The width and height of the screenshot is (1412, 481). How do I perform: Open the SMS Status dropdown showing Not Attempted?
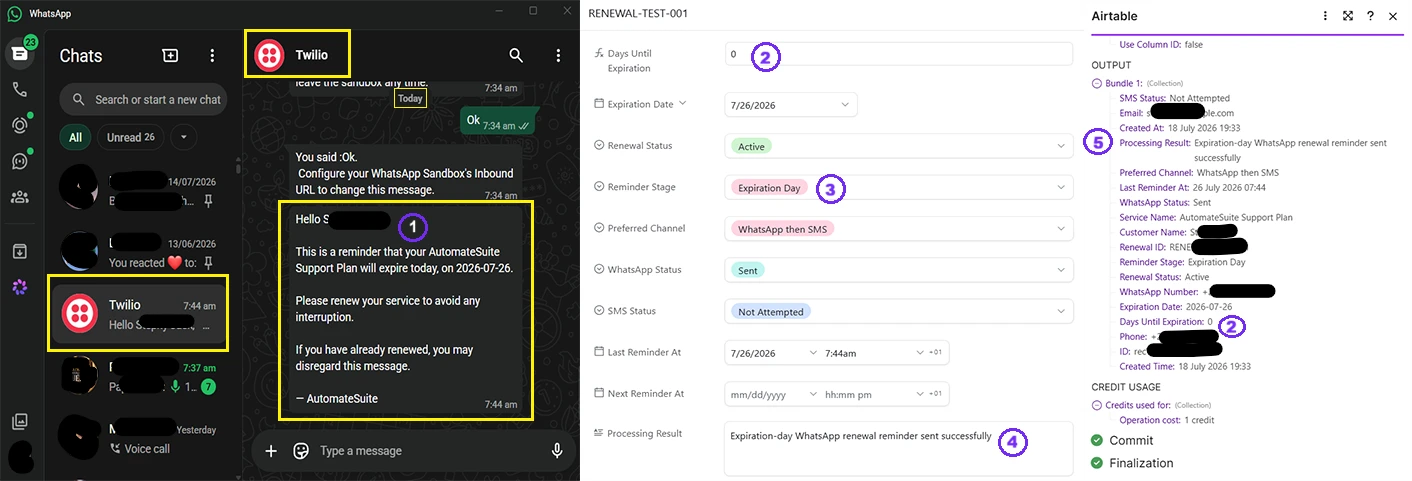coord(898,312)
